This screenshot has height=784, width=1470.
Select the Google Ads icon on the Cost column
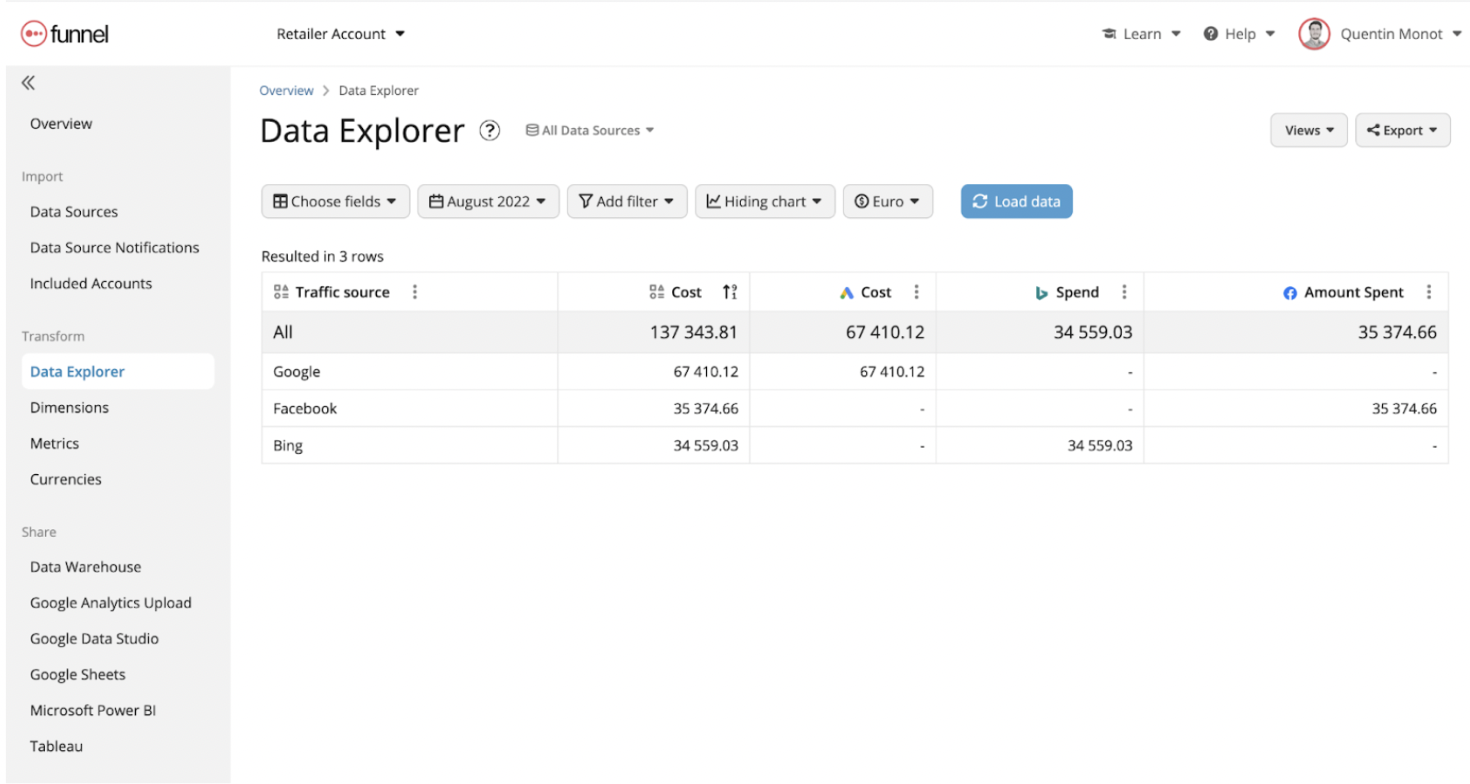point(847,292)
